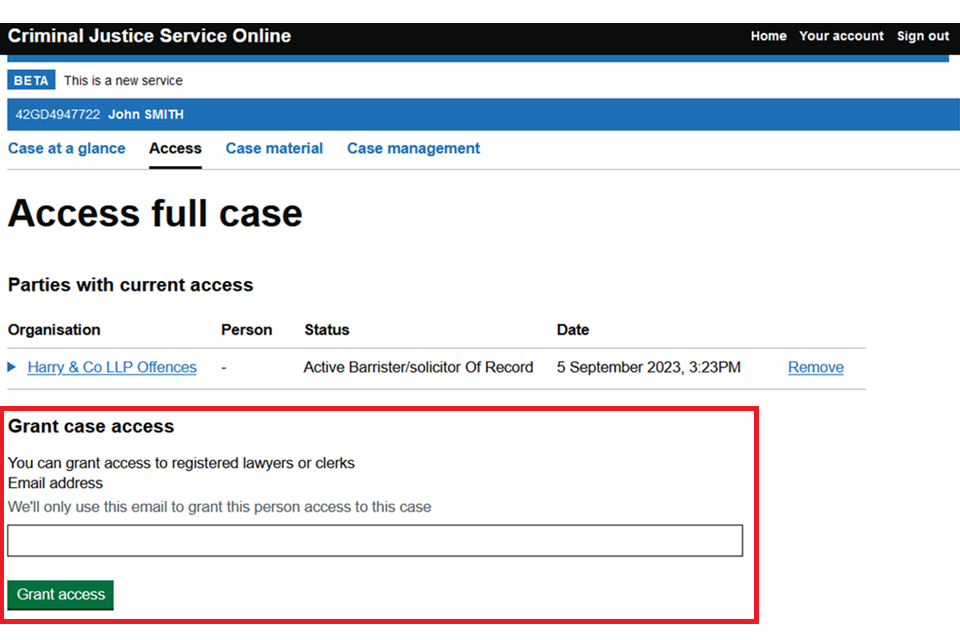Select the Access tab
The image size is (960, 640).
pyautogui.click(x=175, y=148)
